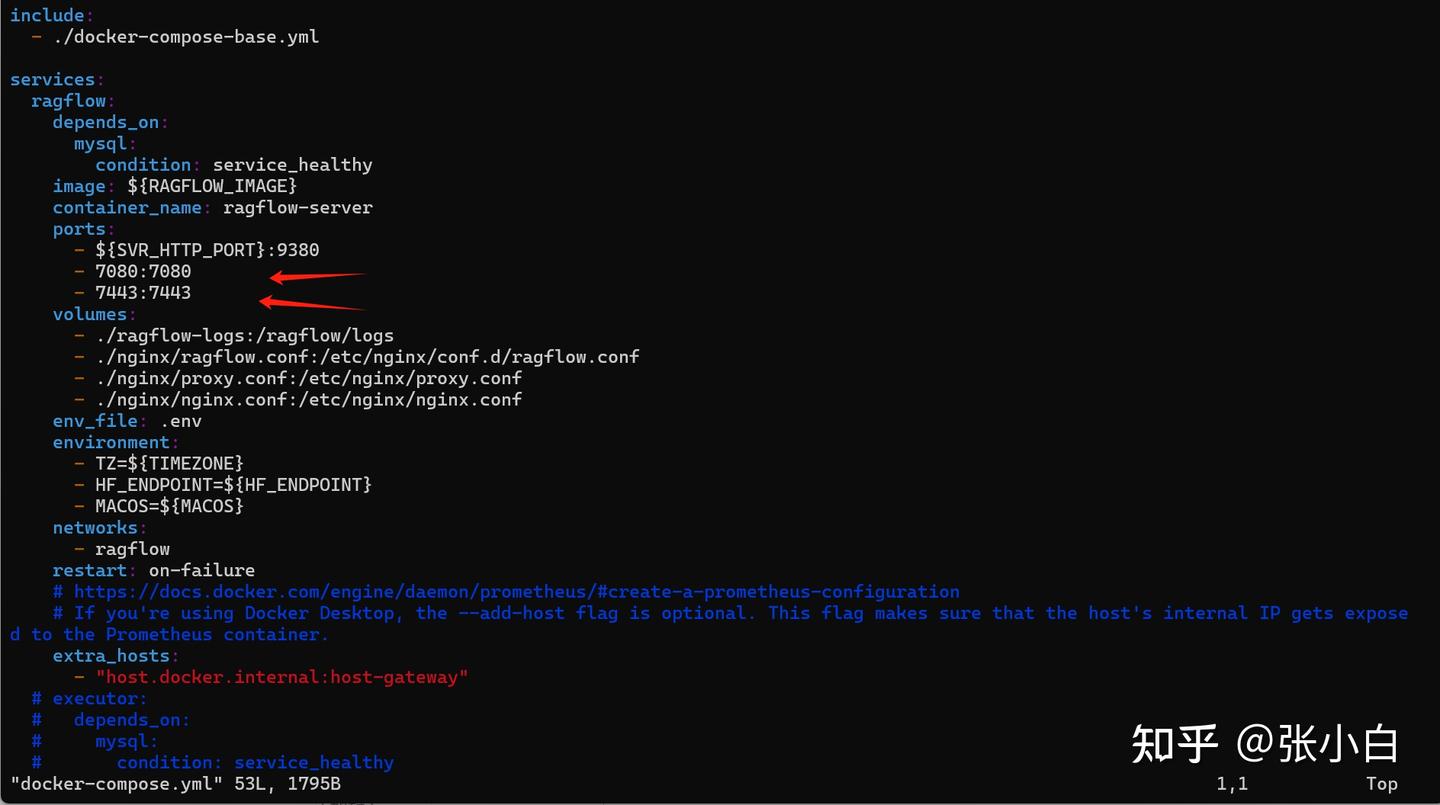This screenshot has height=805, width=1440.
Task: Click the ./ragflow-logs:/ragflow/logs volume line
Action: [245, 336]
